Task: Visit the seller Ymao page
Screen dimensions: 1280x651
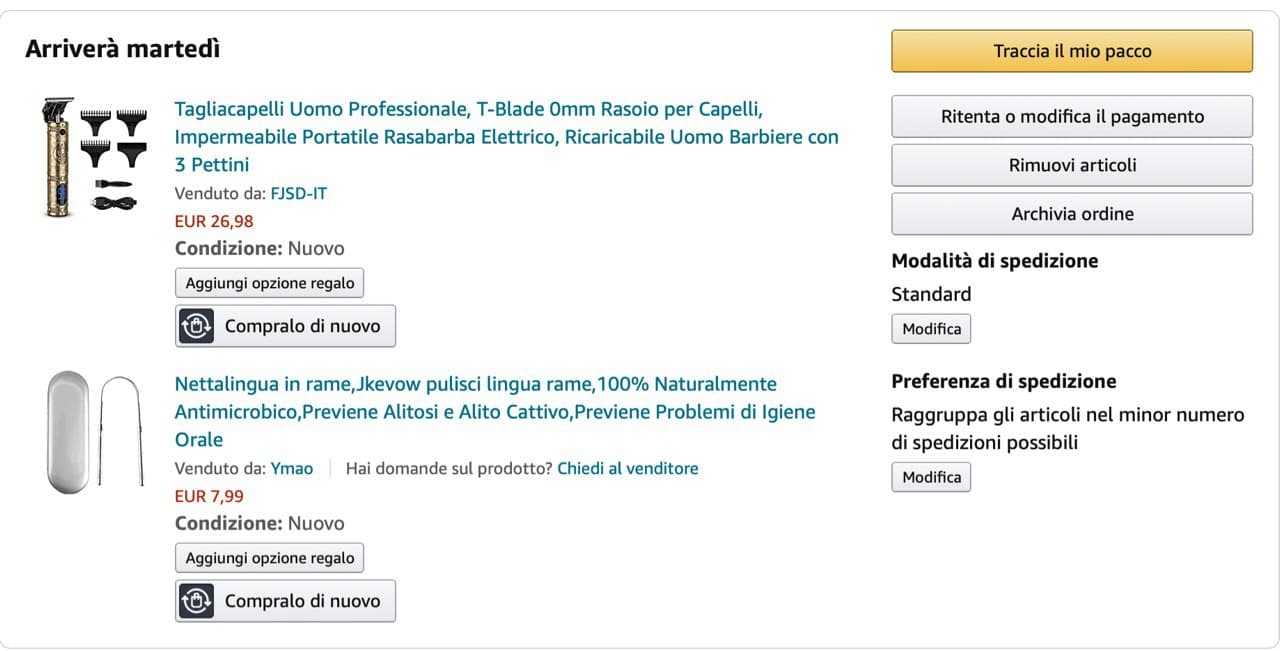Action: click(x=291, y=468)
